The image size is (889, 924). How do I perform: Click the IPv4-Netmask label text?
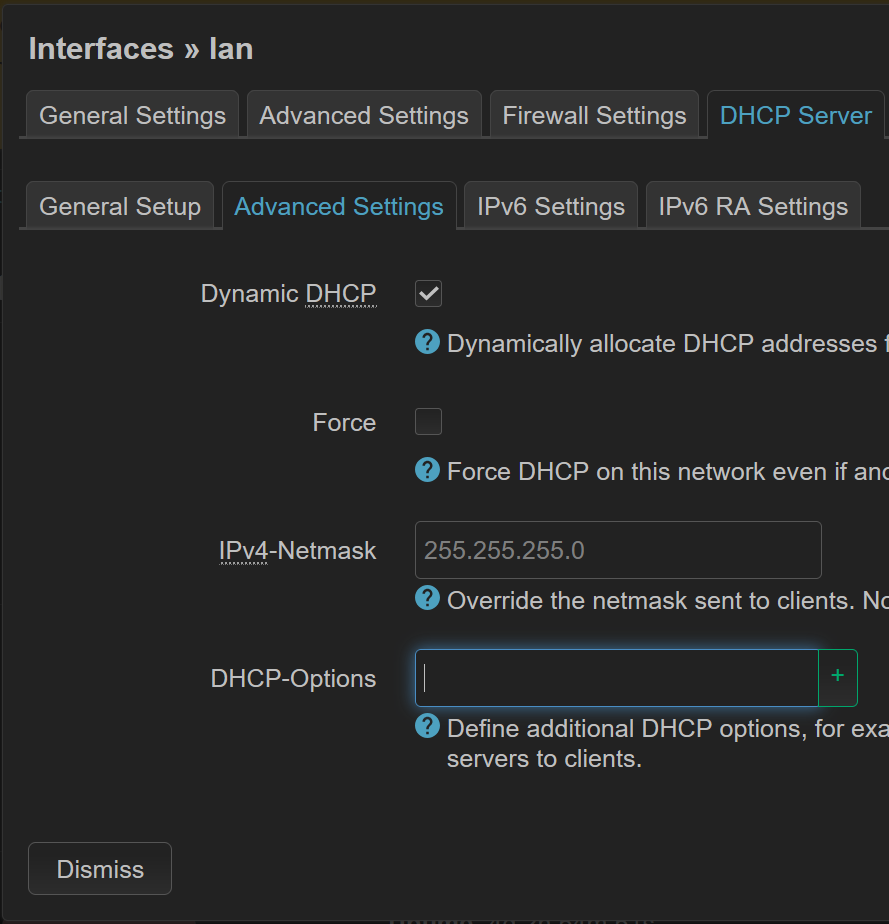click(x=297, y=550)
